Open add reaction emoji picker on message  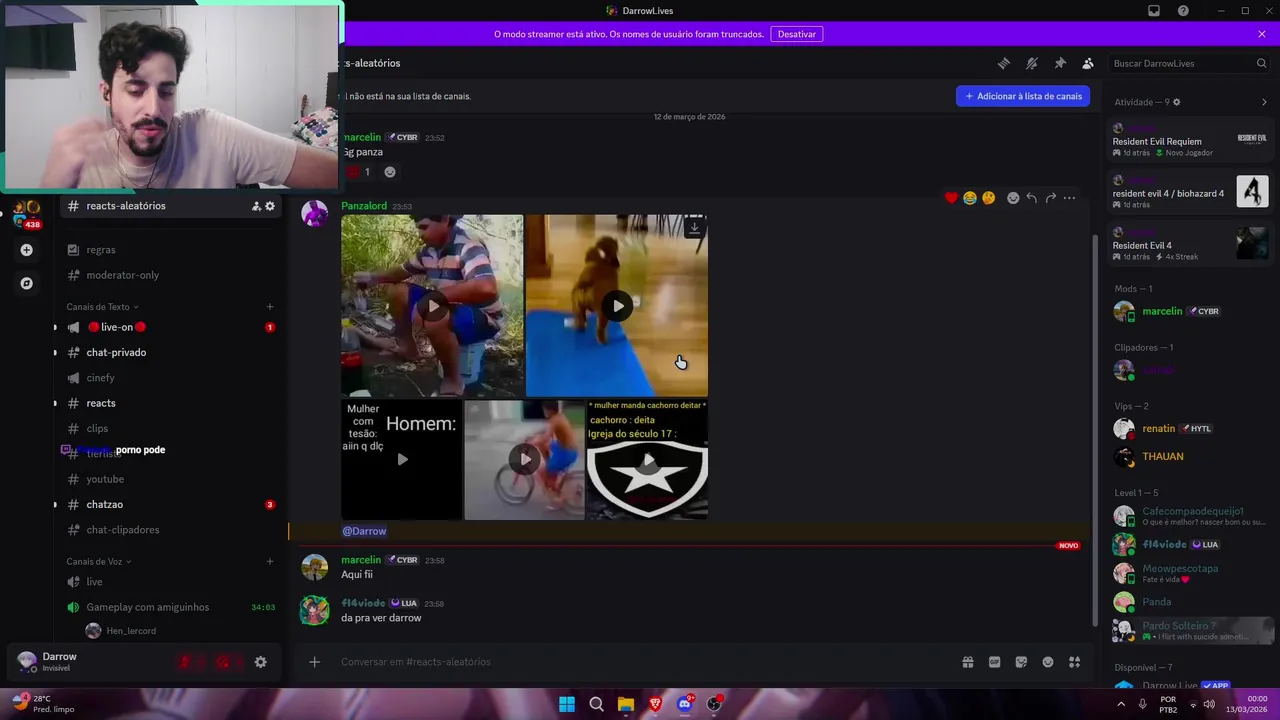tap(1013, 198)
